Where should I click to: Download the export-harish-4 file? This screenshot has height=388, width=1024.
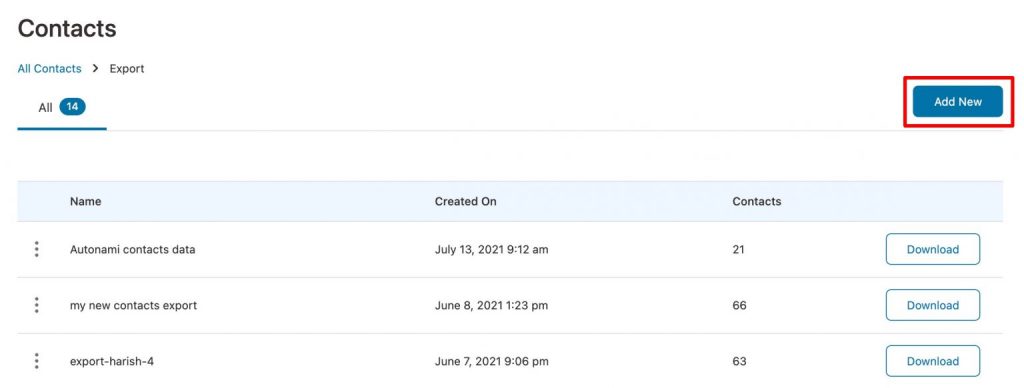[x=933, y=361]
